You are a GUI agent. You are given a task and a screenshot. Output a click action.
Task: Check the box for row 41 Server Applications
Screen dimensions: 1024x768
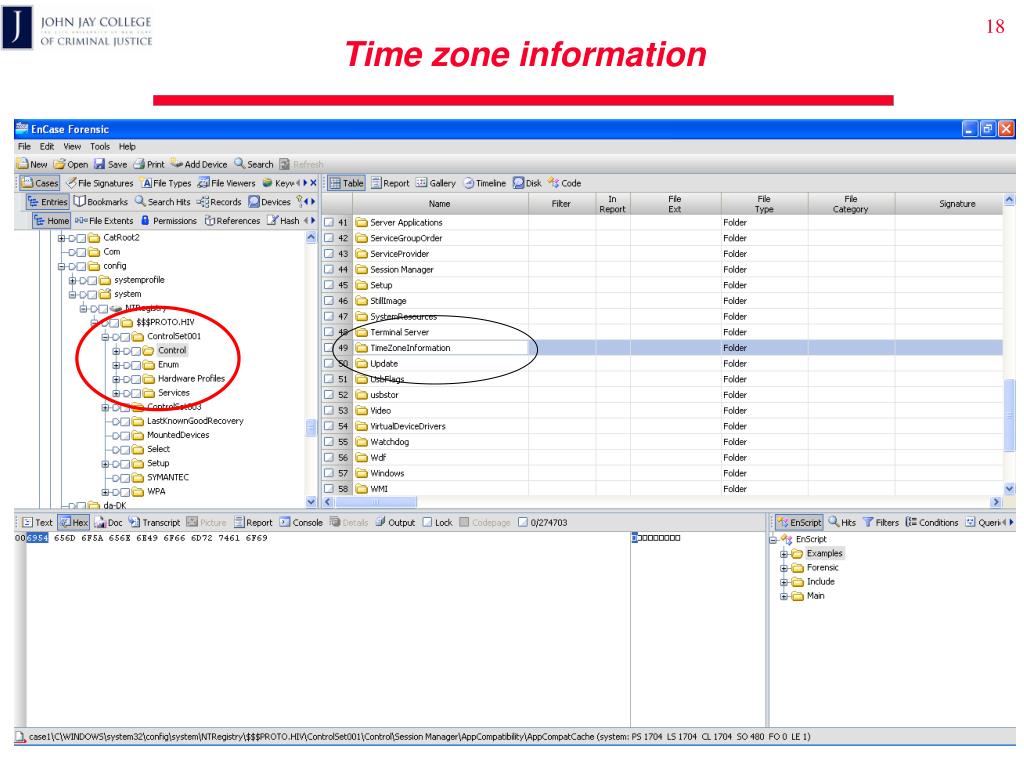[x=329, y=223]
